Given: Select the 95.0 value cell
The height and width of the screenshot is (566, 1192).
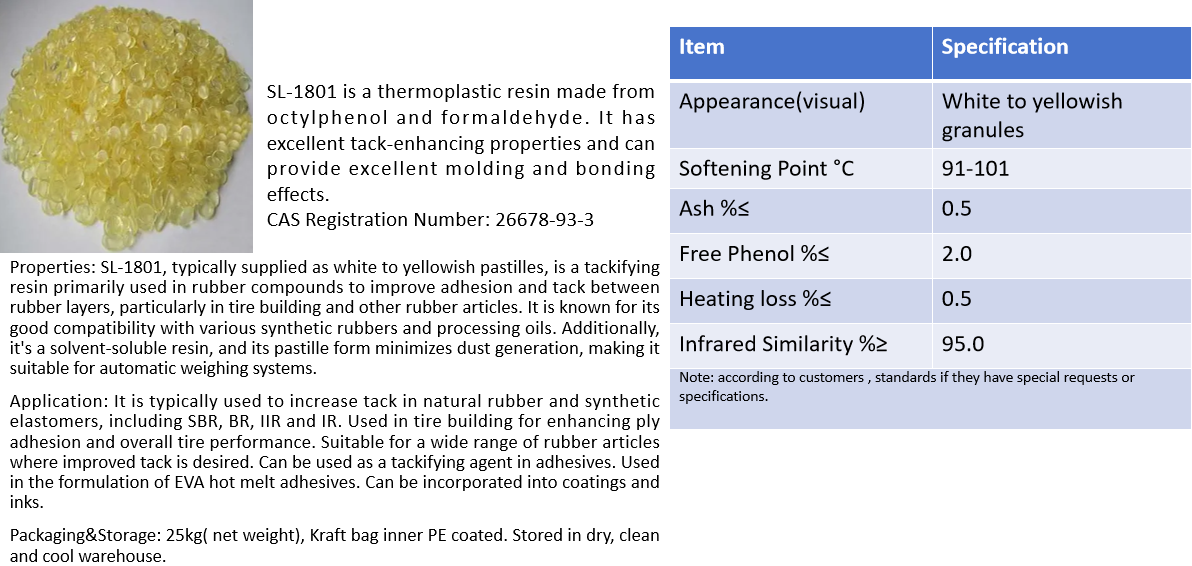Looking at the screenshot, I should (x=963, y=344).
